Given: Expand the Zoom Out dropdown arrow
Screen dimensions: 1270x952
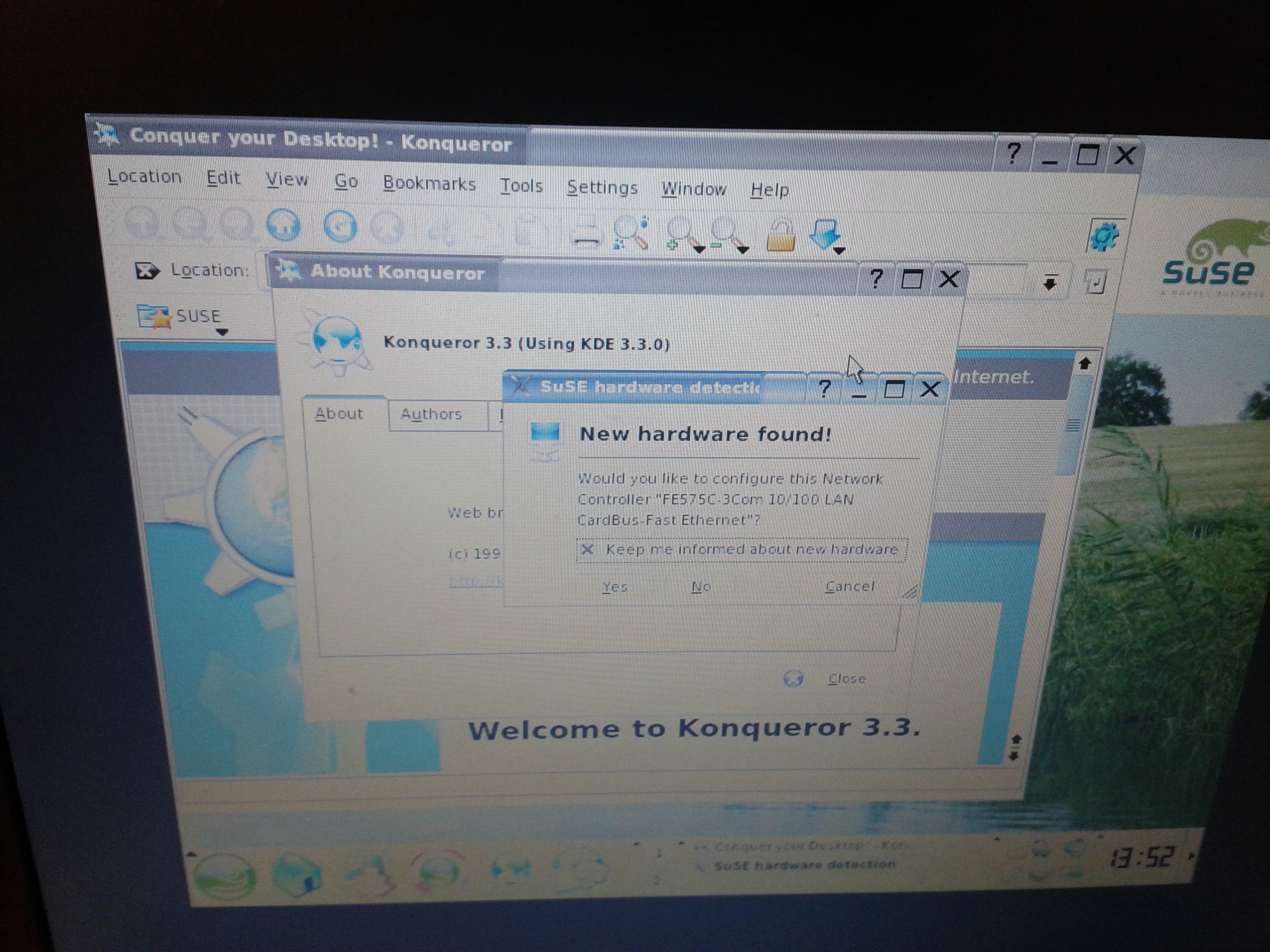Looking at the screenshot, I should click(742, 249).
